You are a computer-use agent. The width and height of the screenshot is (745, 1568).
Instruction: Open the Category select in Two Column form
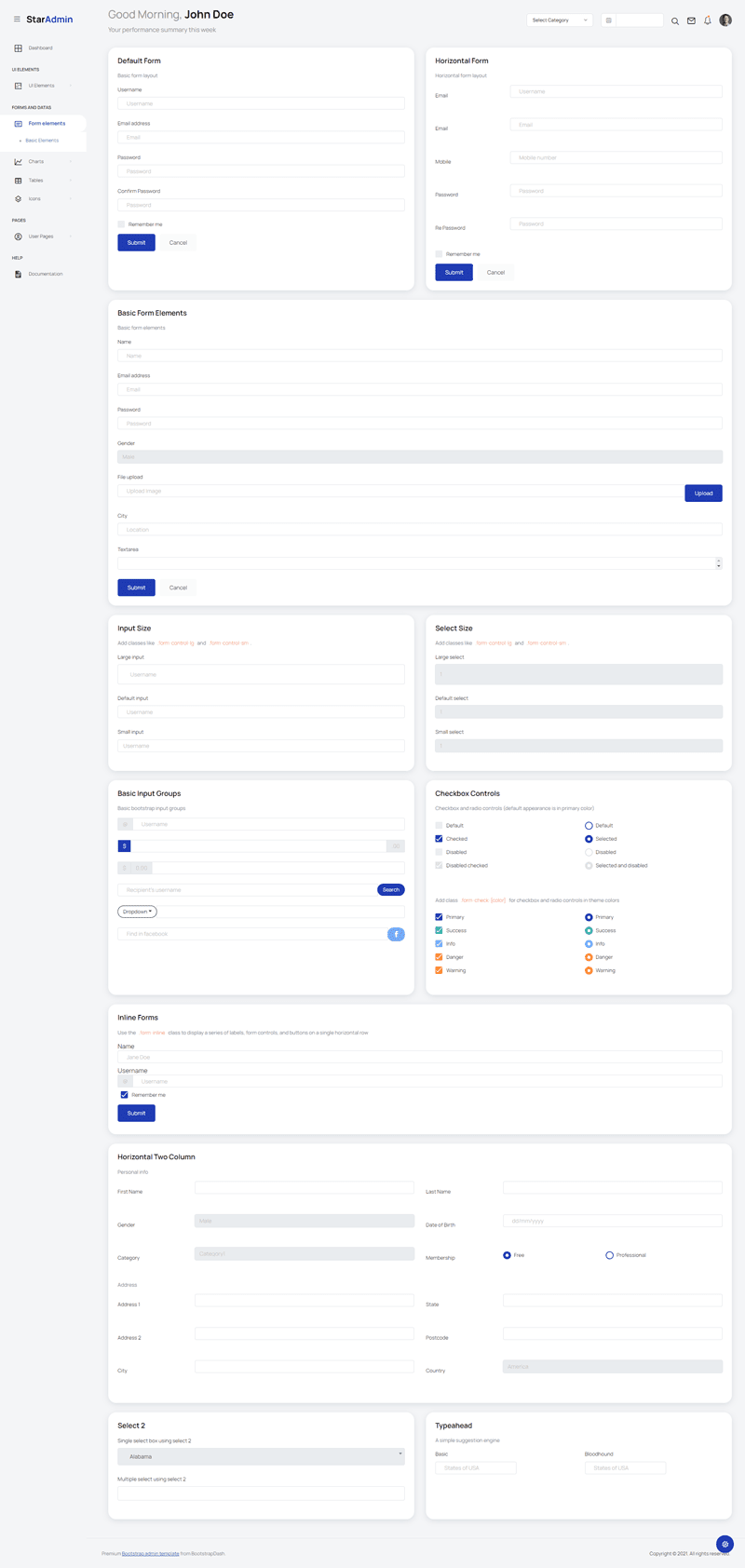coord(305,1254)
